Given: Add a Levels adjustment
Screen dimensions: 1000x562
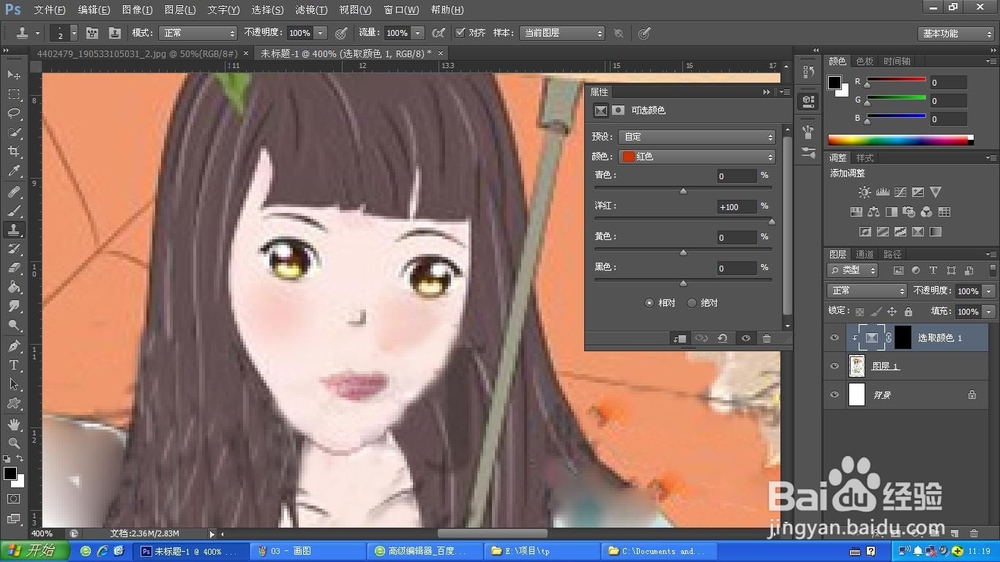Looking at the screenshot, I should click(x=883, y=192).
